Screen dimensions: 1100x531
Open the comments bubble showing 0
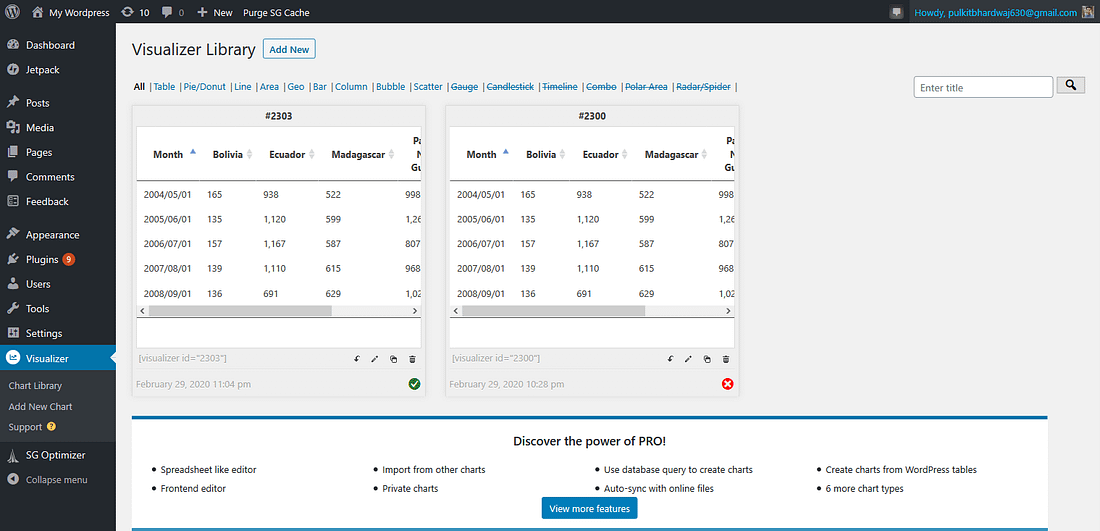173,13
